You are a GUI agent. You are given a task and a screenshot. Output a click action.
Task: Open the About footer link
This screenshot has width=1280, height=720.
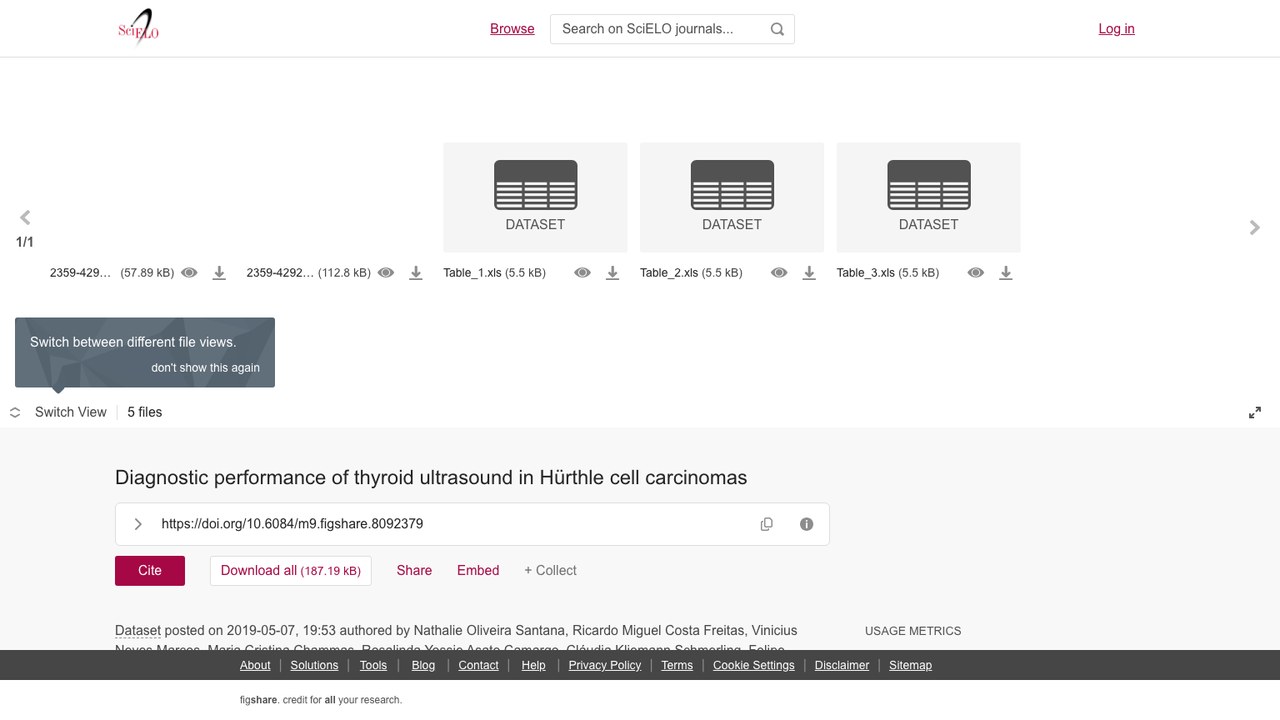pyautogui.click(x=255, y=665)
